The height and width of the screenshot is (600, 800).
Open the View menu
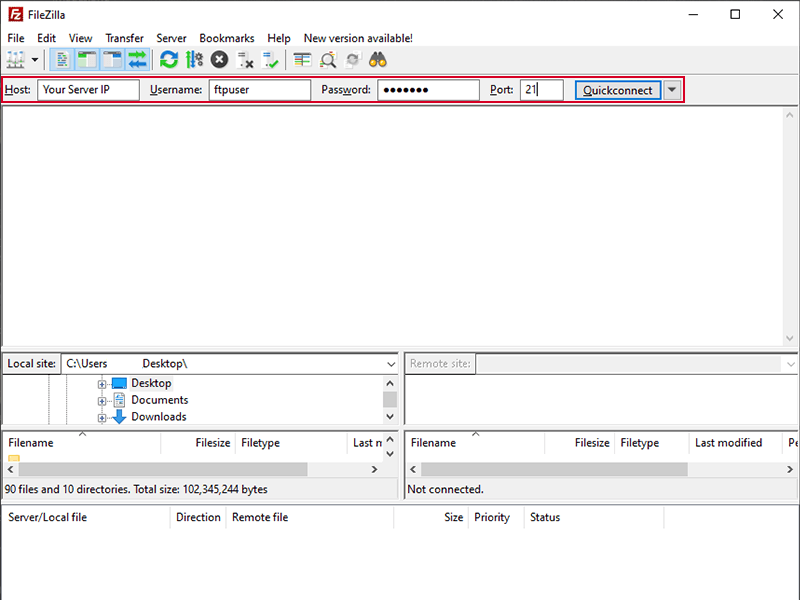pyautogui.click(x=81, y=38)
